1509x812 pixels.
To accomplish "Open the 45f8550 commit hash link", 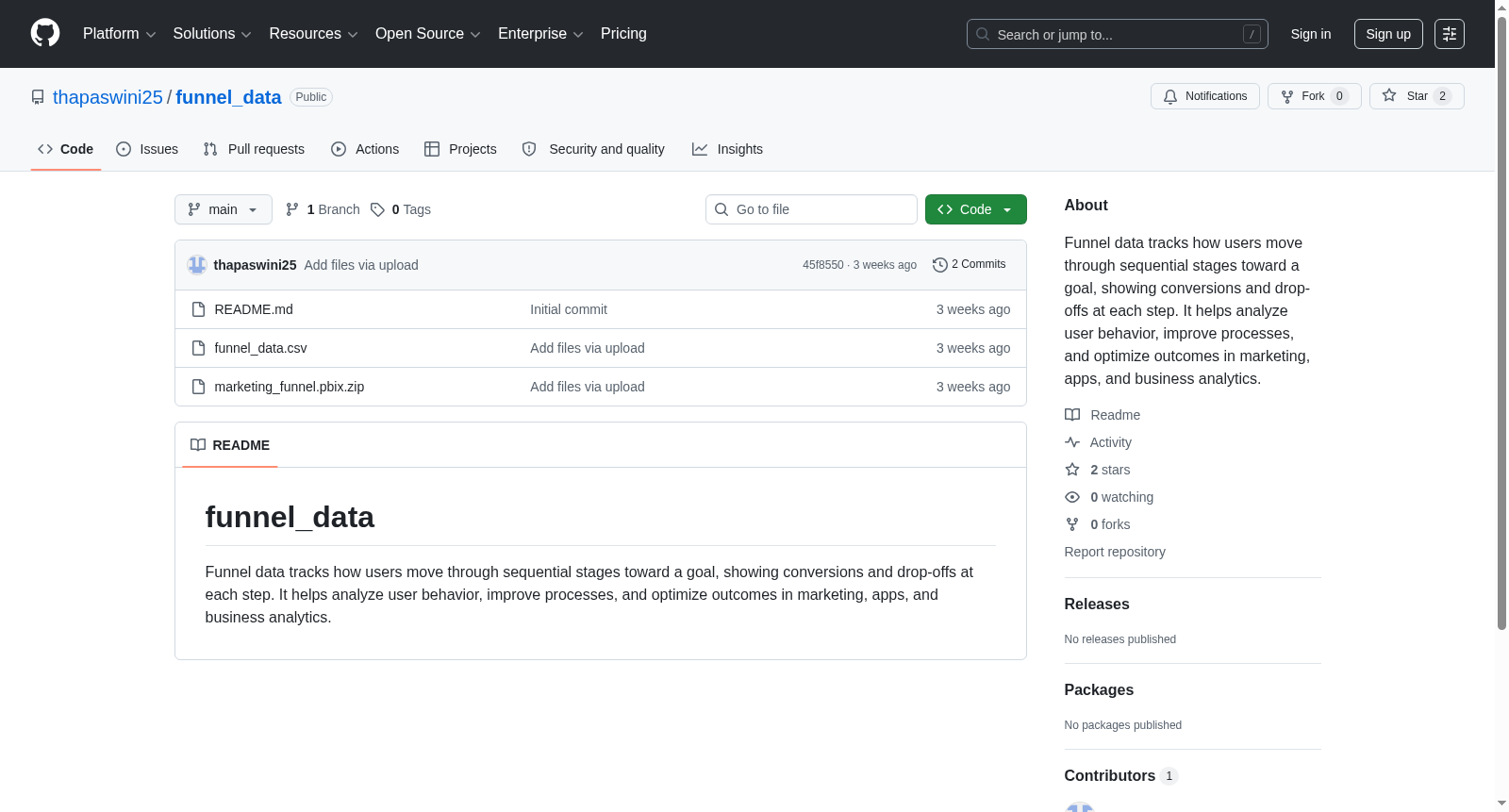I will (823, 265).
